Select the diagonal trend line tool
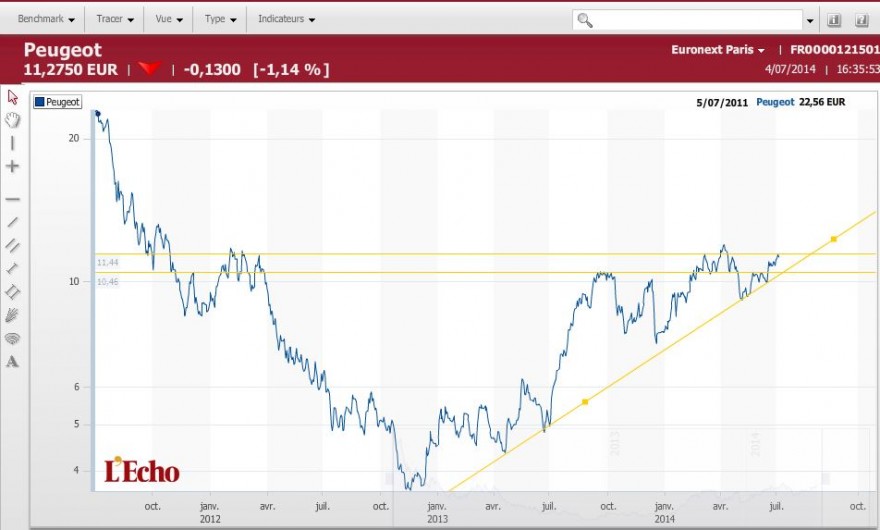The width and height of the screenshot is (880, 530). tap(12, 222)
